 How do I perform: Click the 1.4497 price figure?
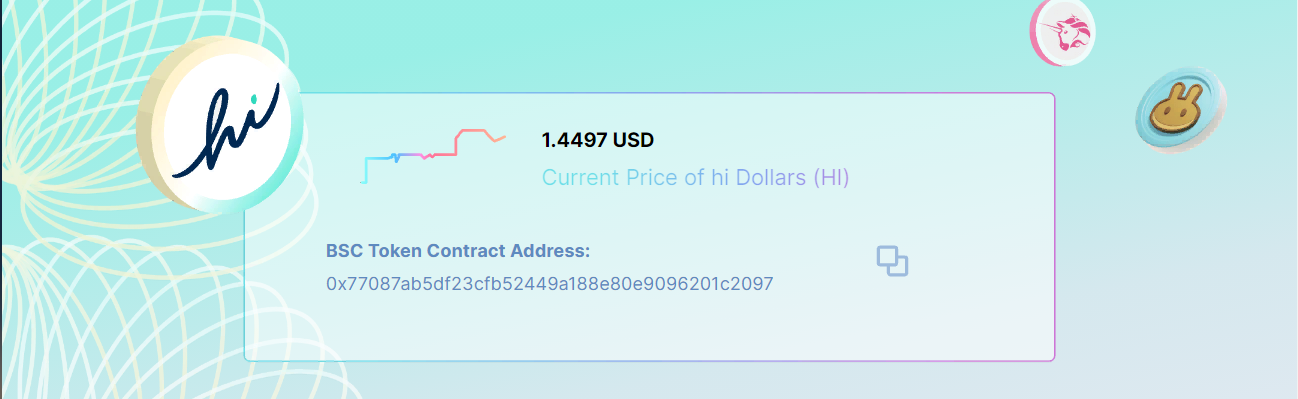click(x=574, y=140)
